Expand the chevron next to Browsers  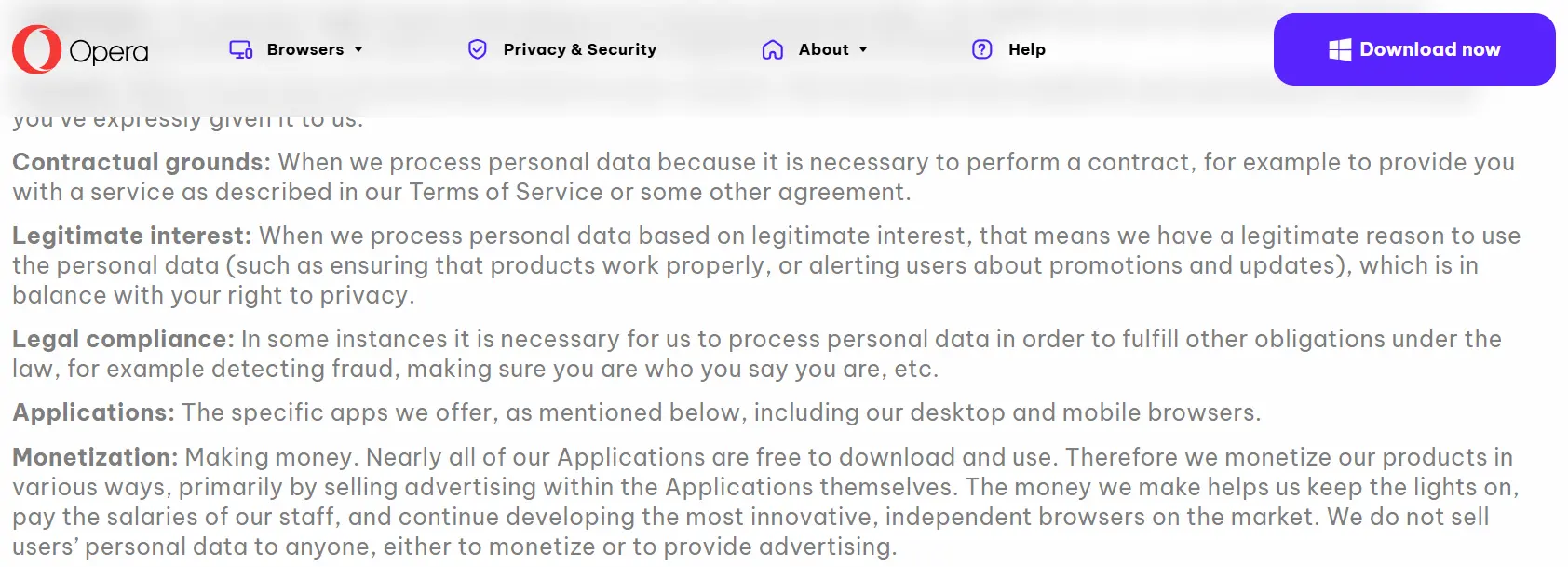point(358,50)
